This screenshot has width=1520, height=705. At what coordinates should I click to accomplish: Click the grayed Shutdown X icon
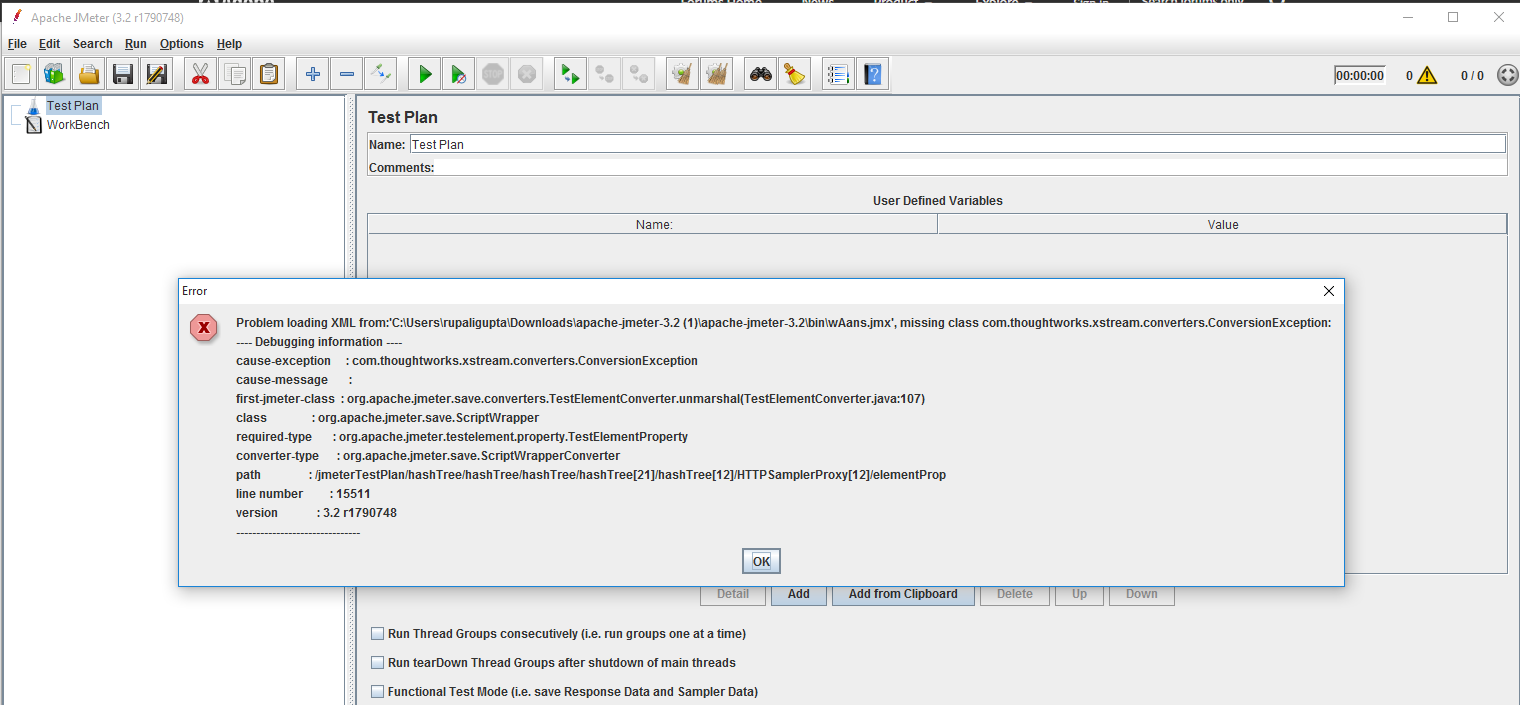coord(526,74)
